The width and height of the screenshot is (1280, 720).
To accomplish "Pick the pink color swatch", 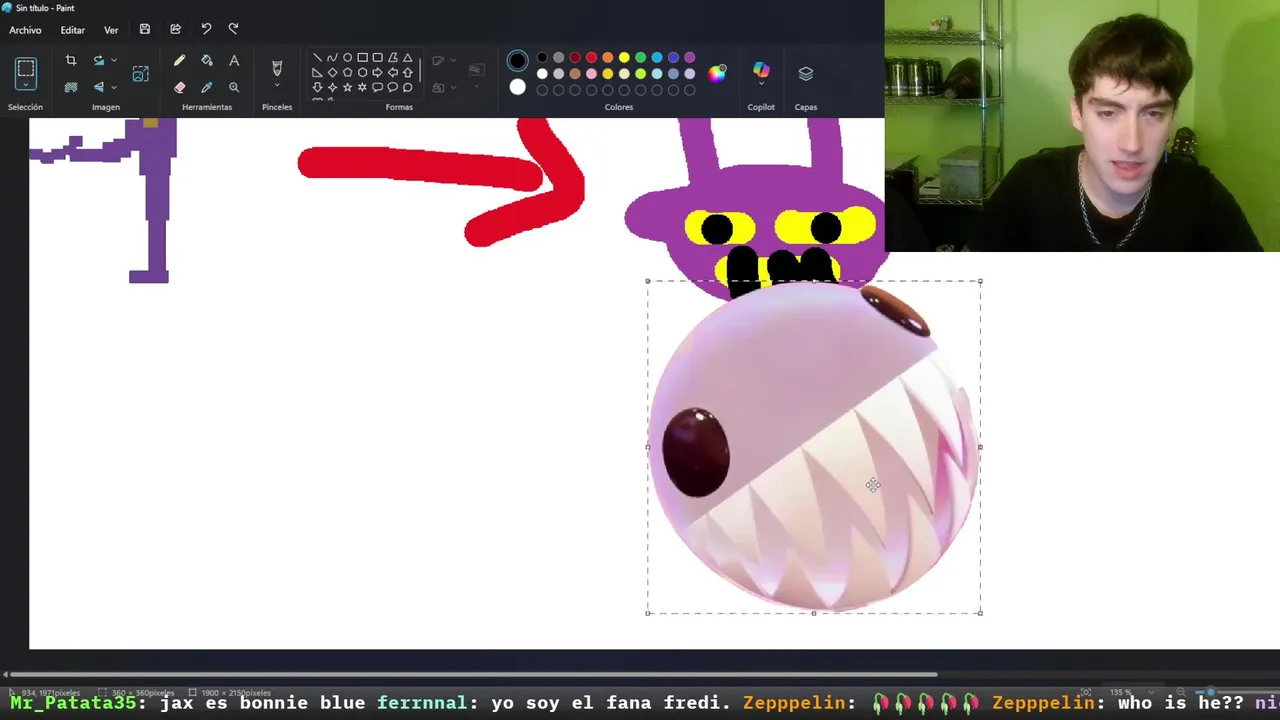I will pos(591,74).
